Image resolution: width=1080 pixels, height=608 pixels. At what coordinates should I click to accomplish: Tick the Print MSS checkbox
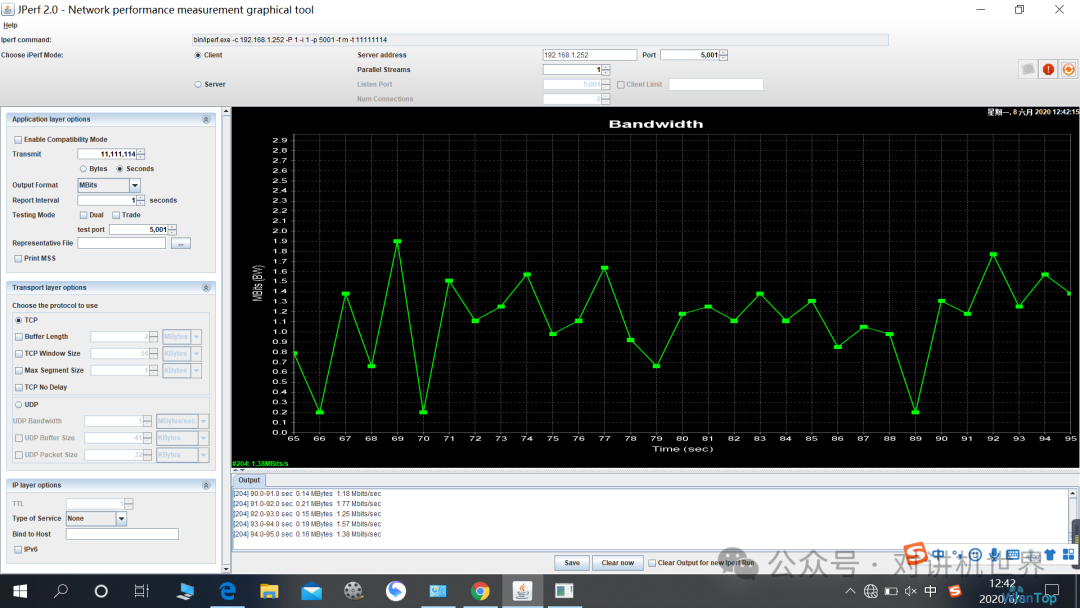18,259
